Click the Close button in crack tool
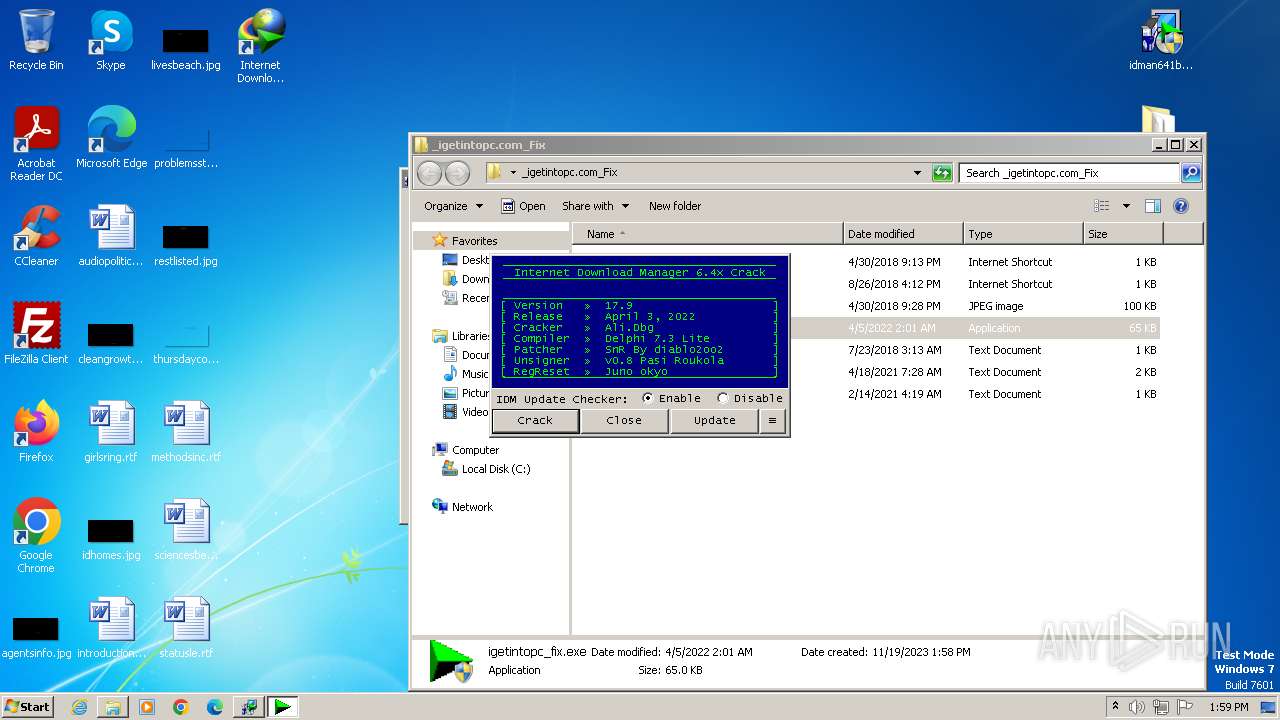 click(x=624, y=421)
